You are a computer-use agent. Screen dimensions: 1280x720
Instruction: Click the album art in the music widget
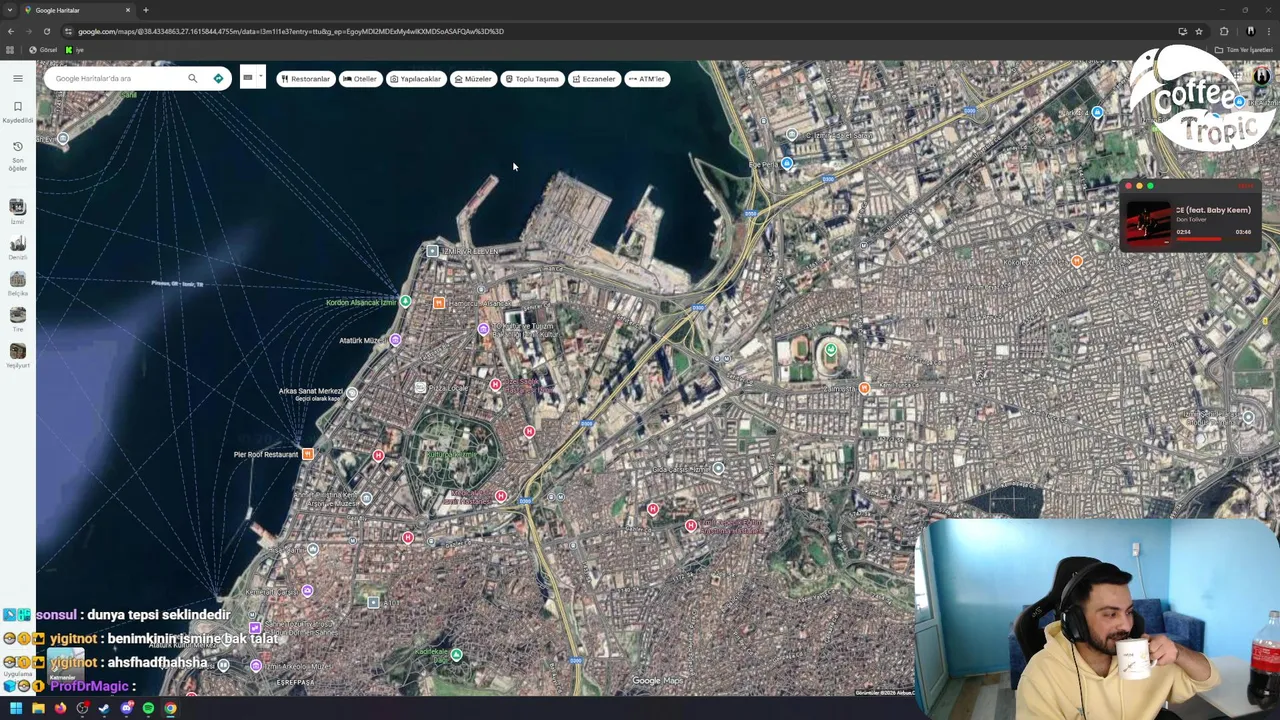[1148, 223]
